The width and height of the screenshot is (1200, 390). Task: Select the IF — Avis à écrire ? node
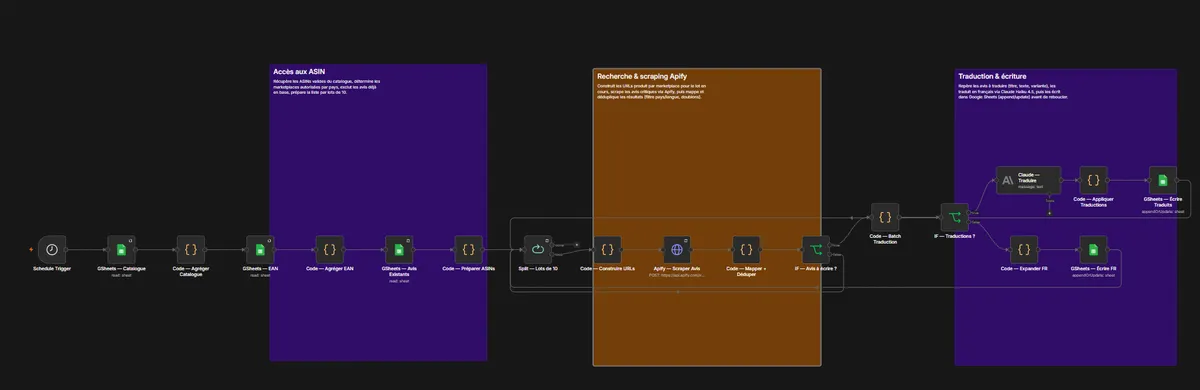point(816,250)
